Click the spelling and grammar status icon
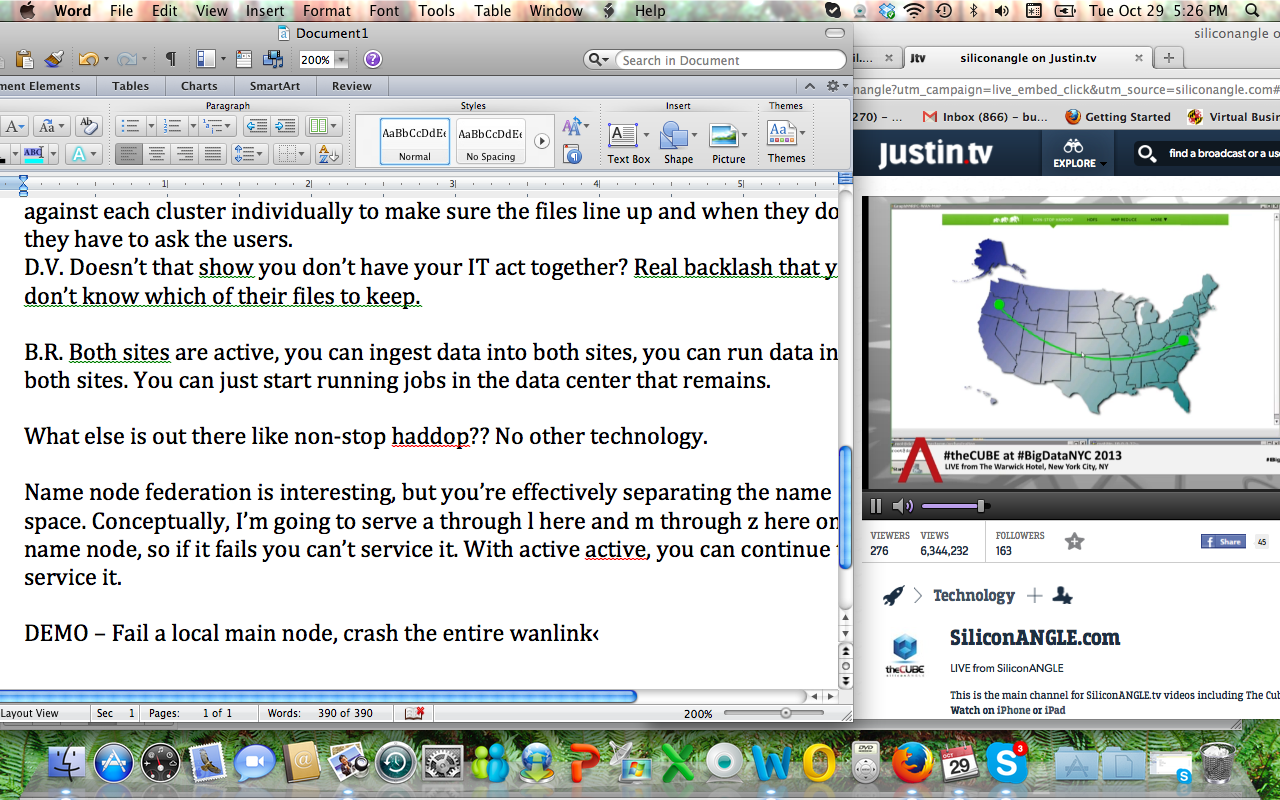Screen dimensions: 1280x800 click(414, 713)
